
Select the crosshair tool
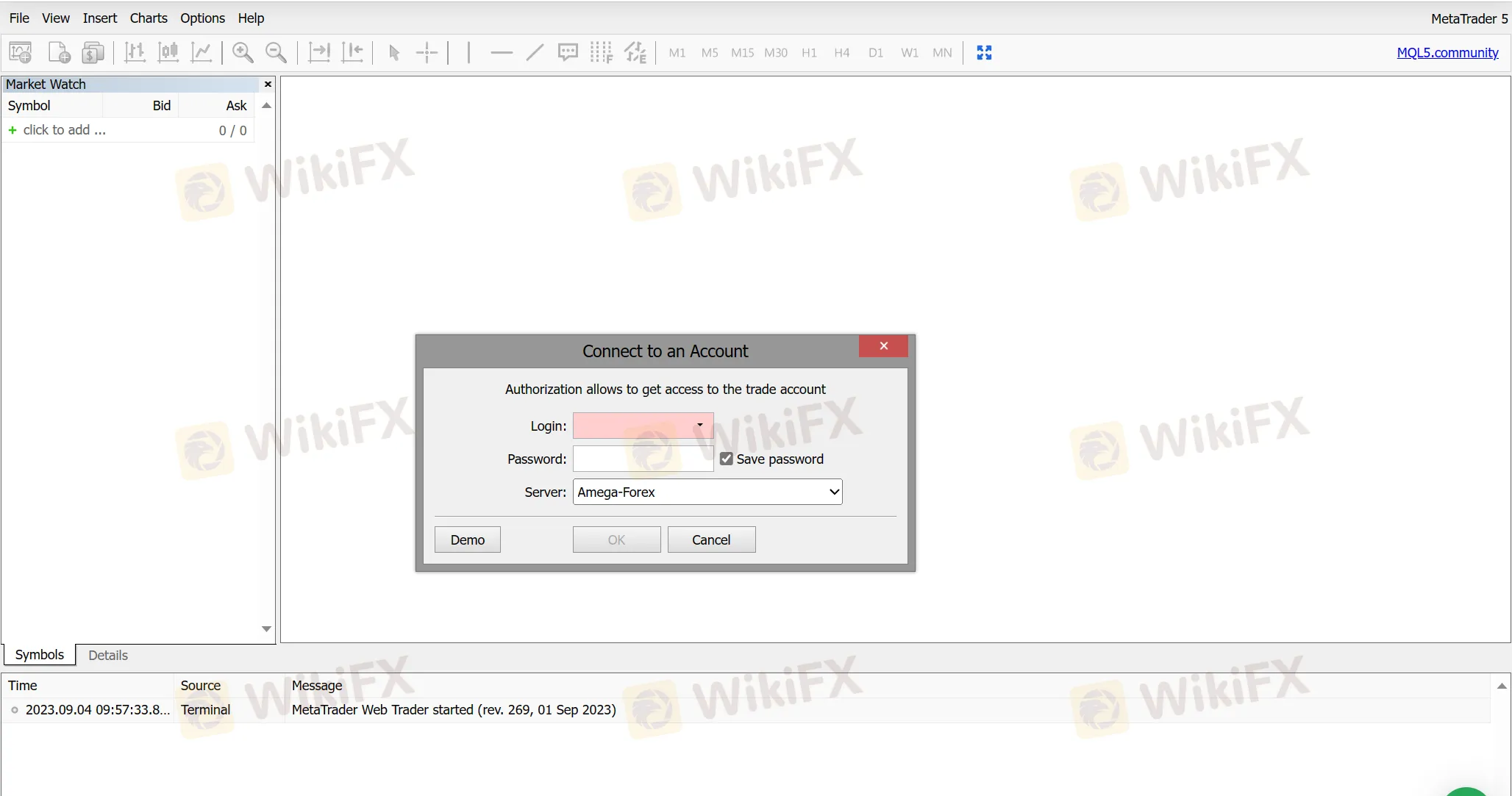click(427, 52)
